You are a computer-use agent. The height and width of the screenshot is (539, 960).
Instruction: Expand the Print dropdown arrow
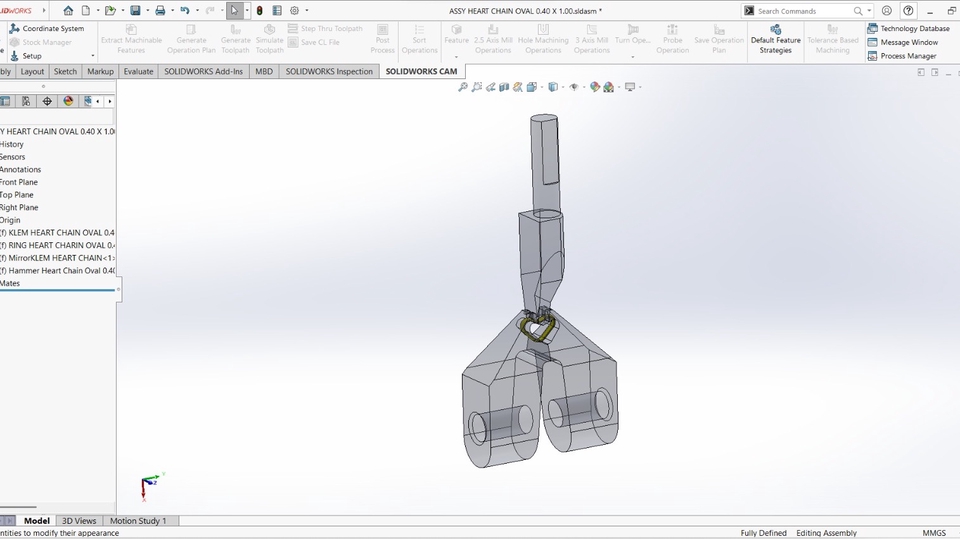point(172,10)
